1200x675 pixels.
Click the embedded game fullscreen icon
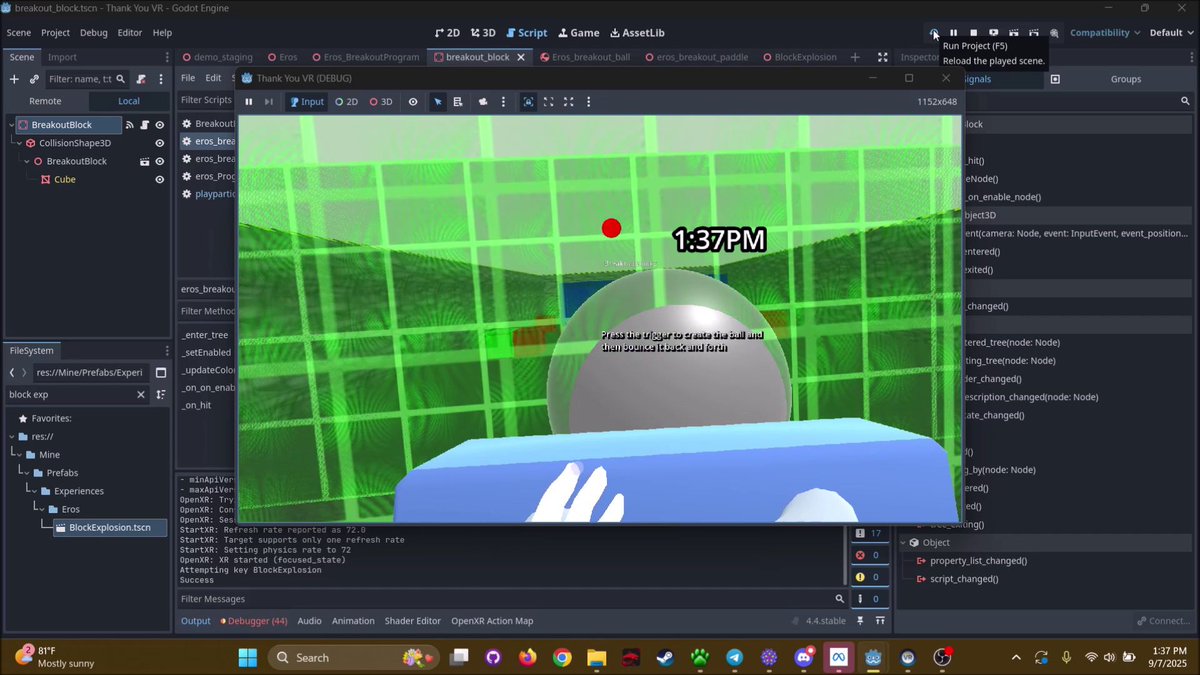(x=548, y=101)
